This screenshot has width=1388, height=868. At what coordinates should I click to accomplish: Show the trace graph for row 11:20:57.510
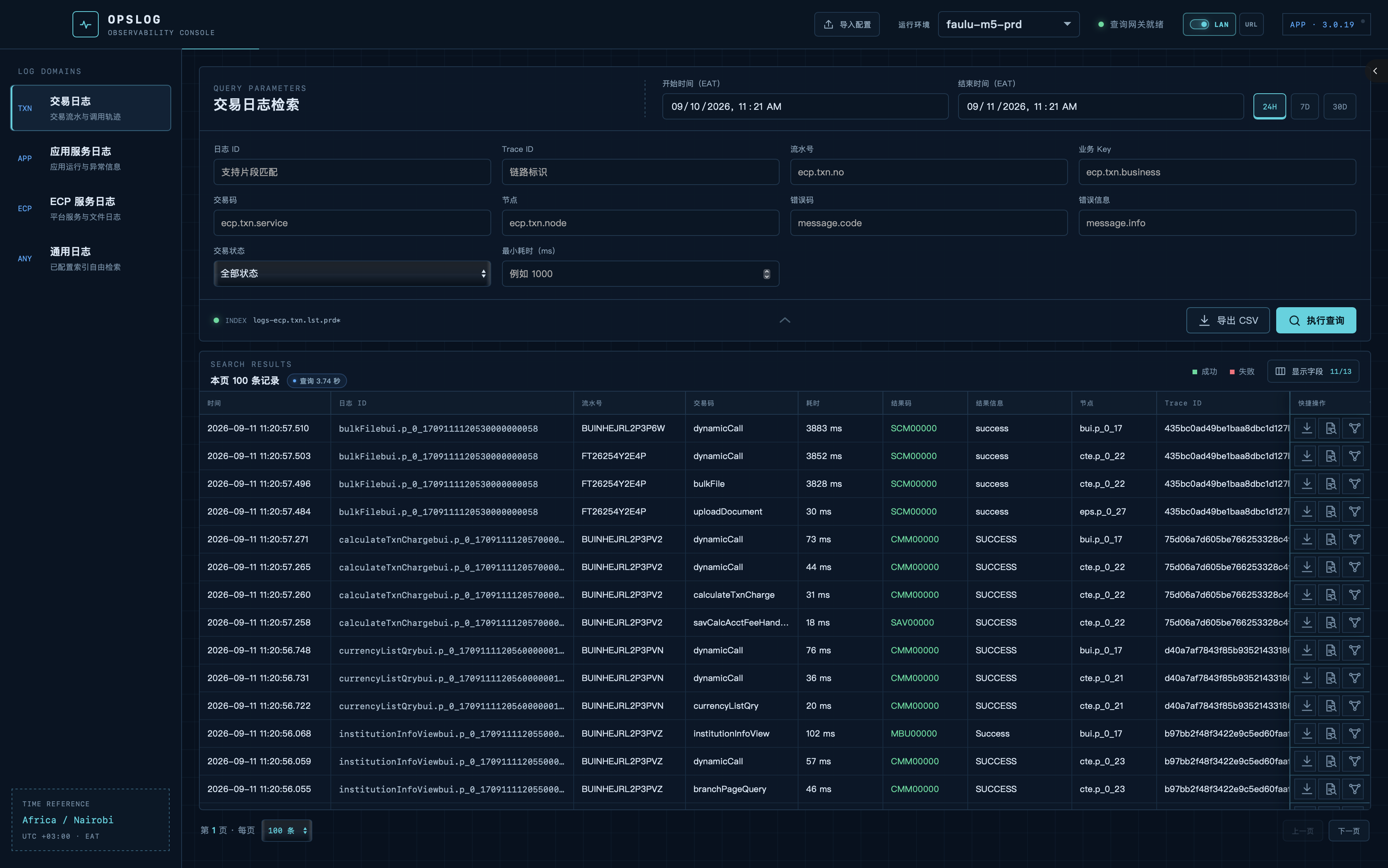[1354, 428]
